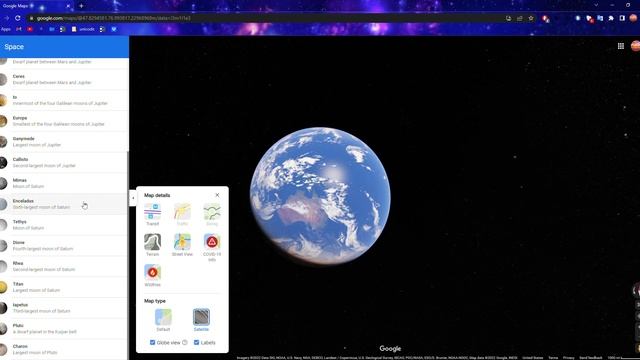Click Send feedback in map footer
The width and height of the screenshot is (640, 360).
[591, 358]
